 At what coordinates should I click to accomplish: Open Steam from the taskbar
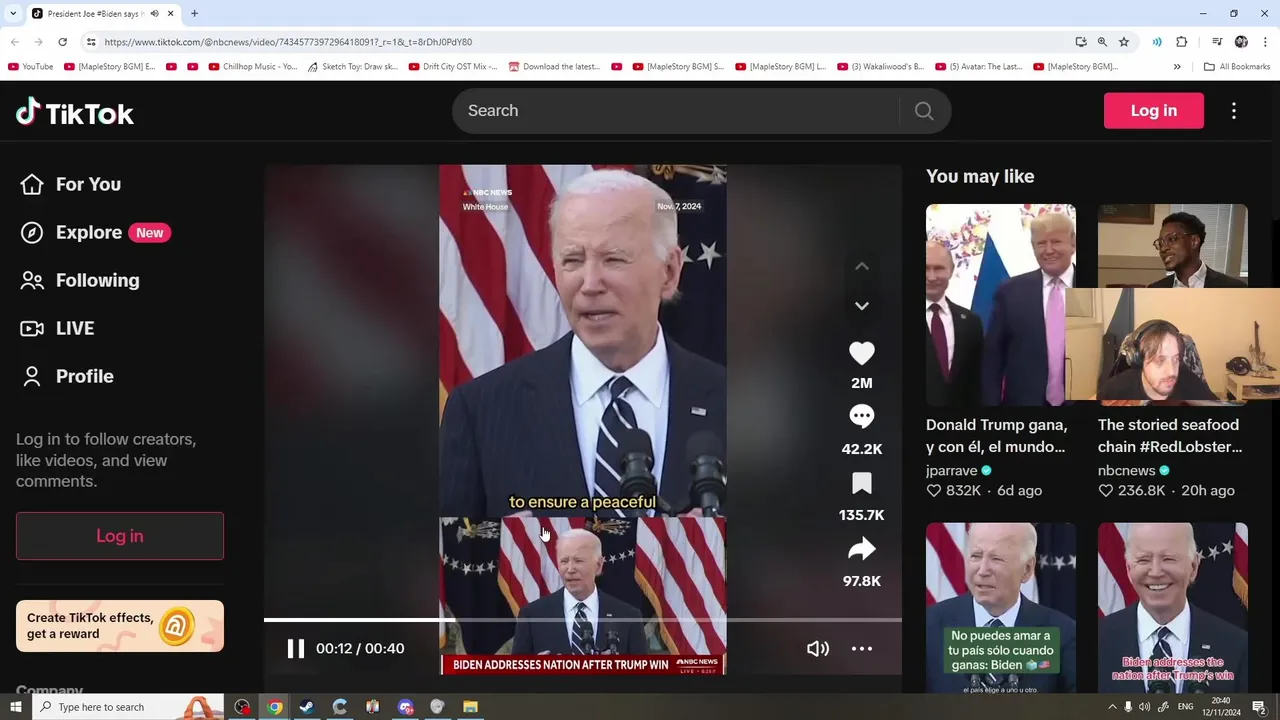307,707
